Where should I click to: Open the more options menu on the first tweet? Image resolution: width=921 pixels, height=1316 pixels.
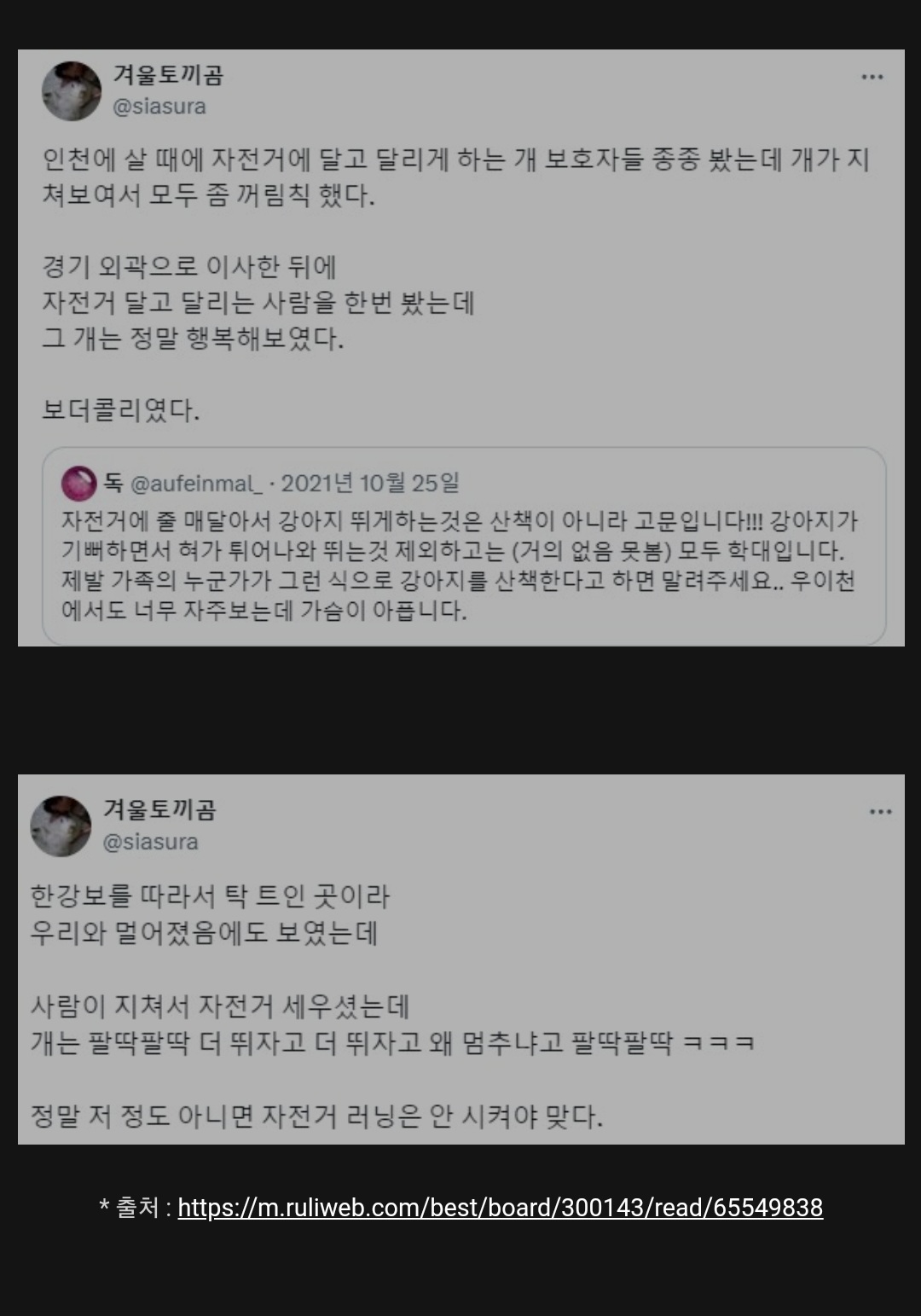[x=872, y=77]
